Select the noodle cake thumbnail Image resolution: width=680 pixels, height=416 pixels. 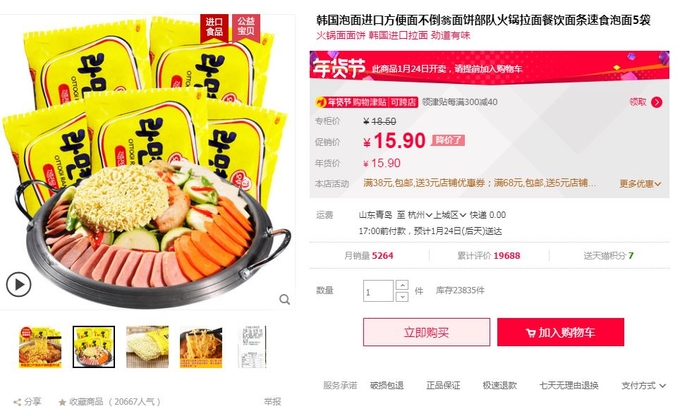pos(147,347)
